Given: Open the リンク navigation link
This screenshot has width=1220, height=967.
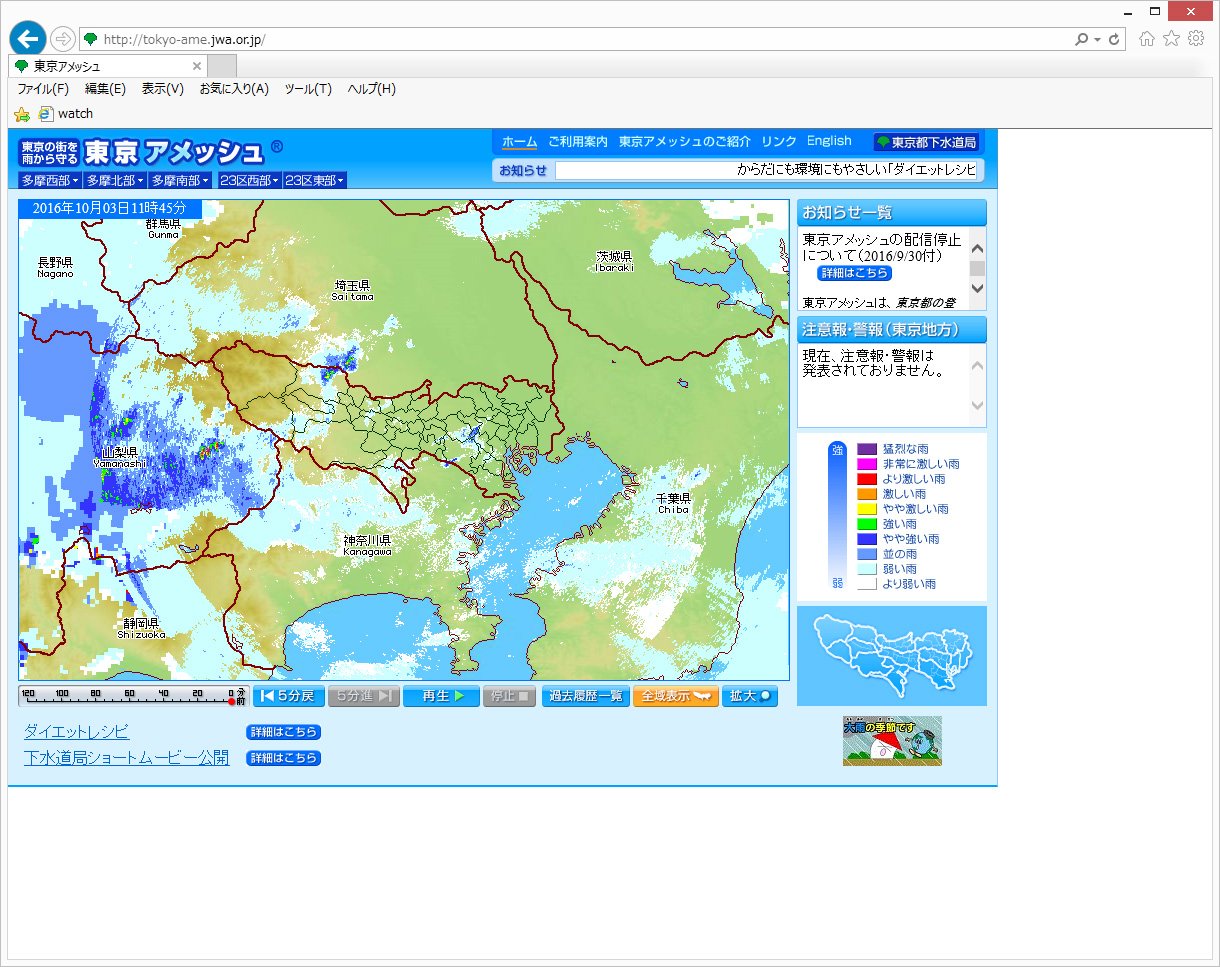Looking at the screenshot, I should pyautogui.click(x=779, y=141).
